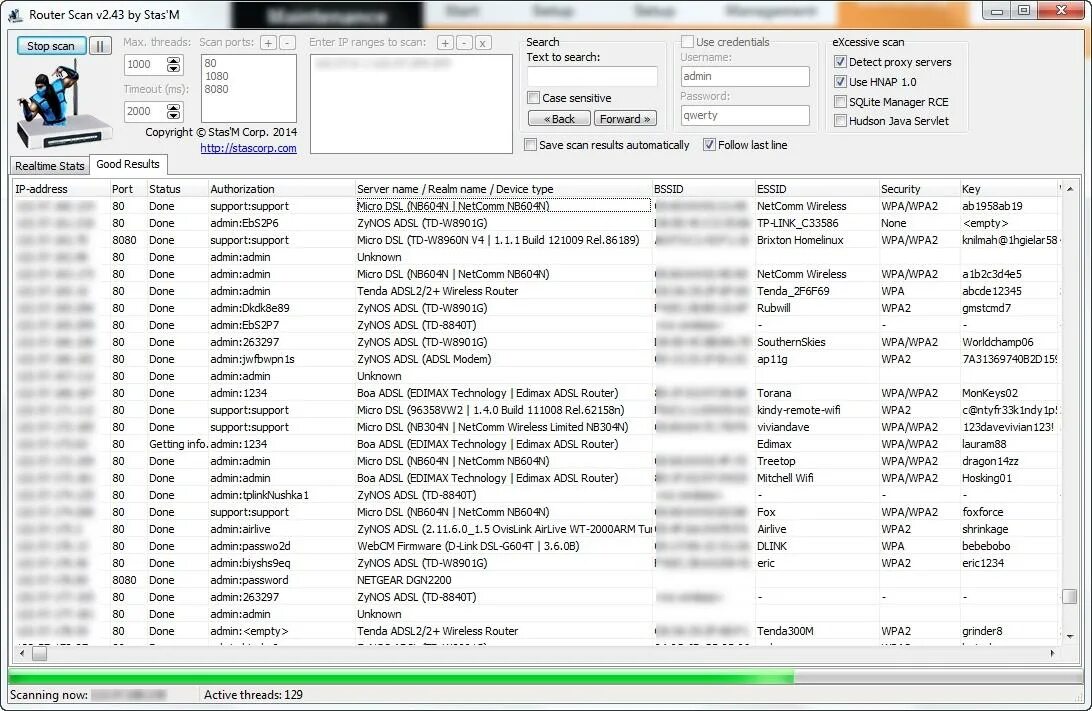Click the Router Scan ninja logo image
This screenshot has width=1092, height=711.
point(63,104)
